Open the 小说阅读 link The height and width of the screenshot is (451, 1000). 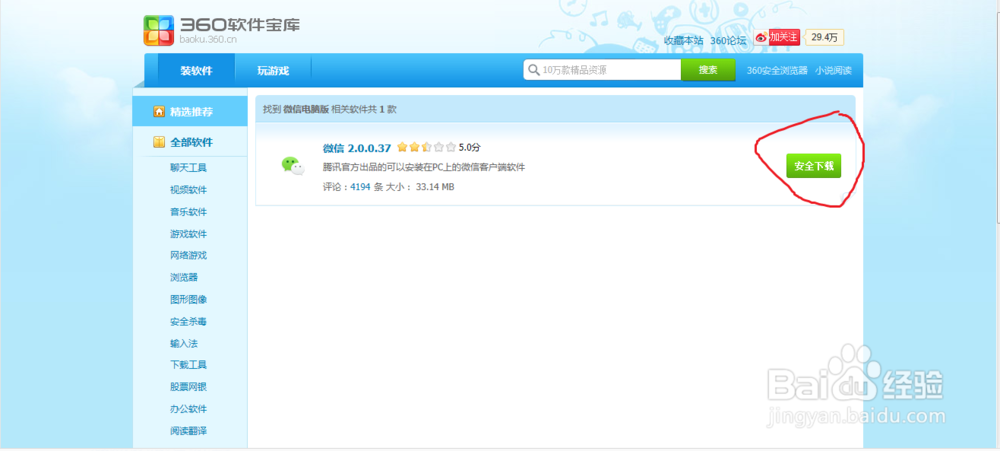point(833,70)
